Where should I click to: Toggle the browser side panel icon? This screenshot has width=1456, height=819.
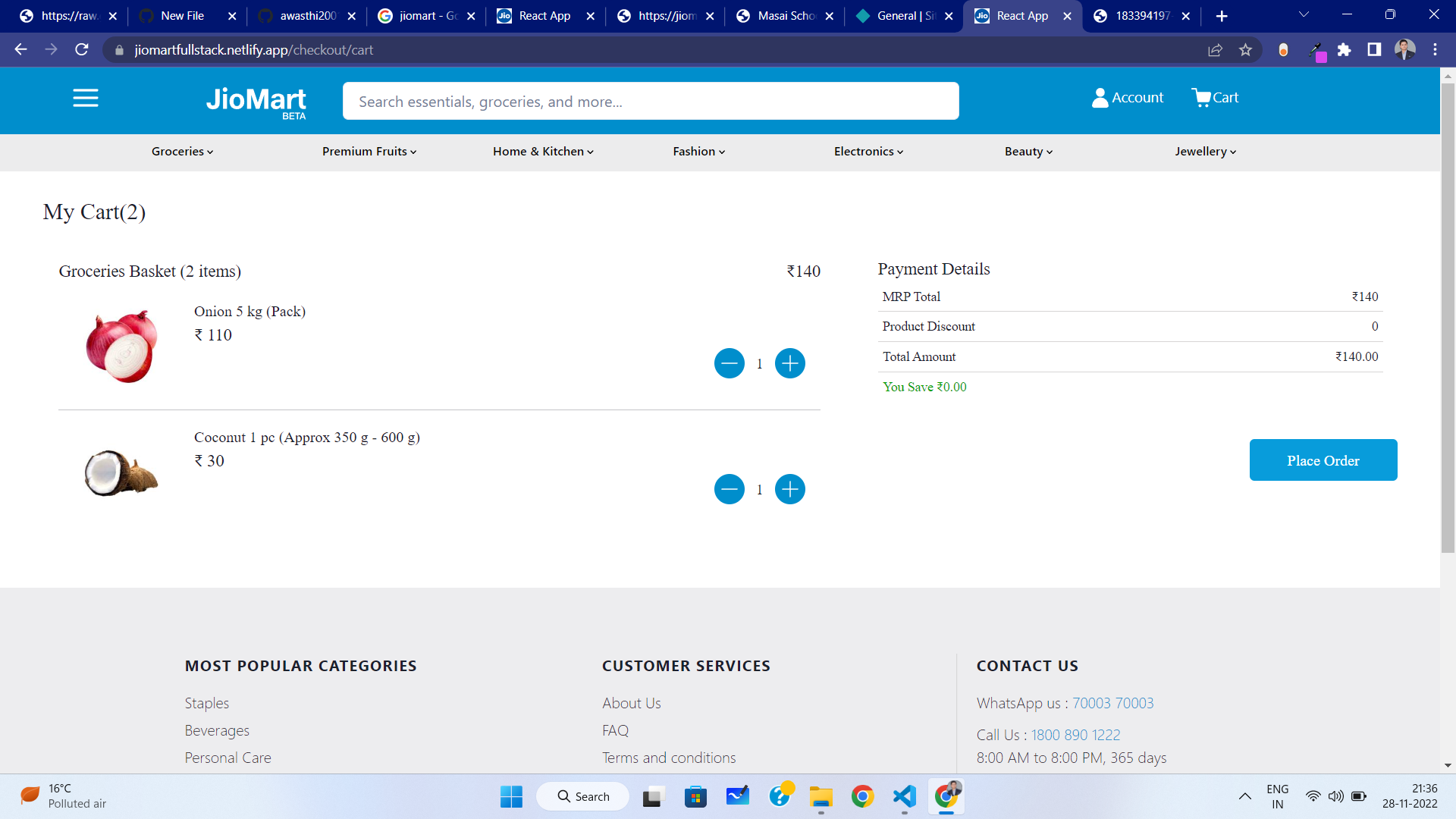click(1374, 49)
